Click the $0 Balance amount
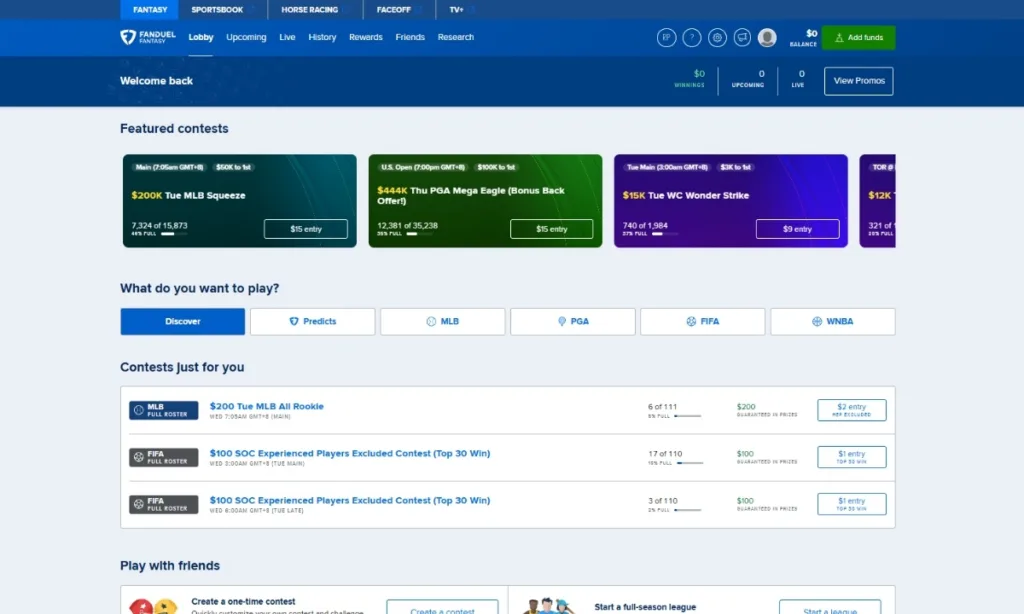Viewport: 1024px width, 614px height. tap(812, 33)
